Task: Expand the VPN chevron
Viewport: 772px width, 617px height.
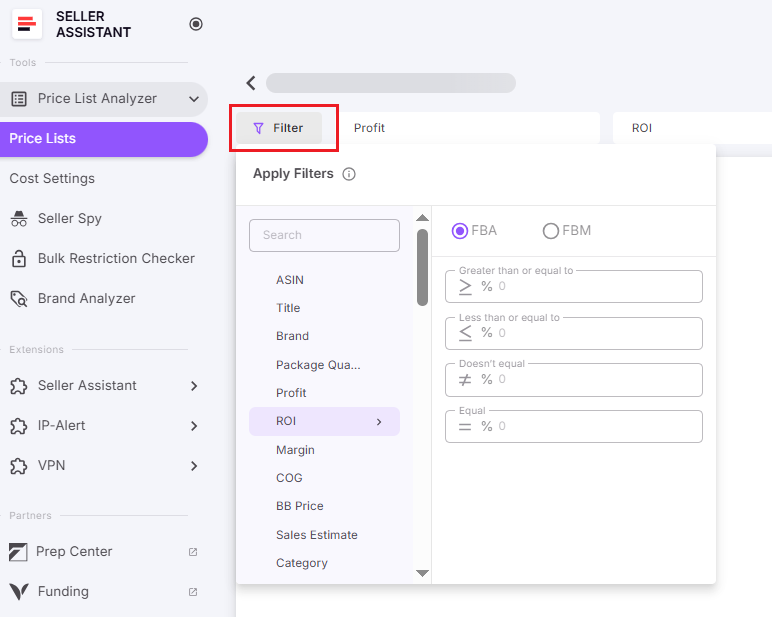Action: (194, 466)
